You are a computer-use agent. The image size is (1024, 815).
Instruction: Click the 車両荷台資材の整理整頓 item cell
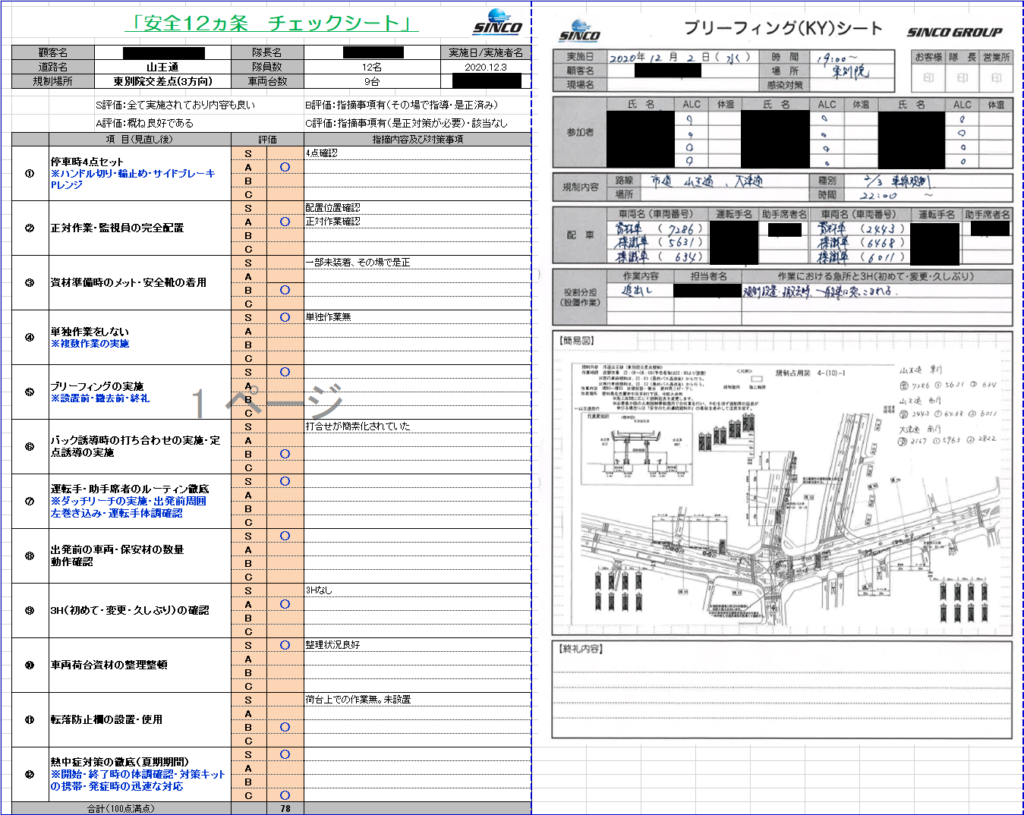140,665
